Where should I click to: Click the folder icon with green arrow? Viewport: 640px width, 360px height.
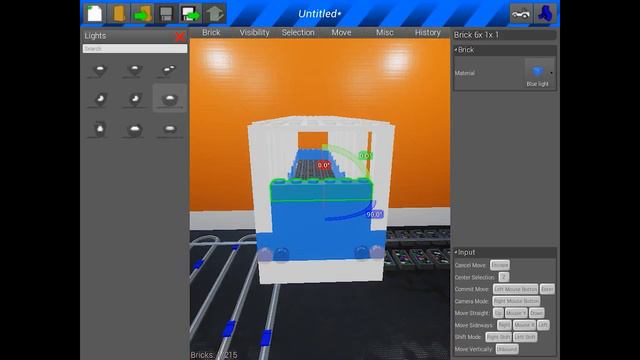(142, 13)
